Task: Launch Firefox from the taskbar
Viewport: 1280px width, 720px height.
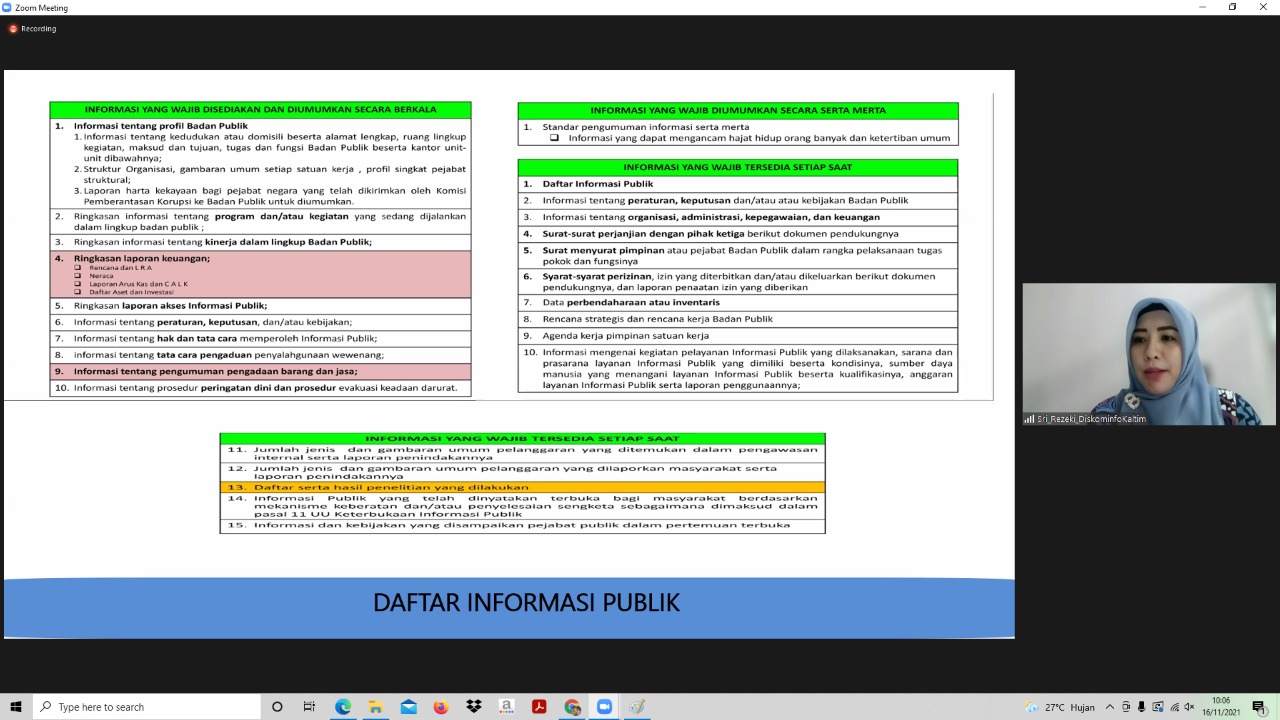Action: [441, 707]
